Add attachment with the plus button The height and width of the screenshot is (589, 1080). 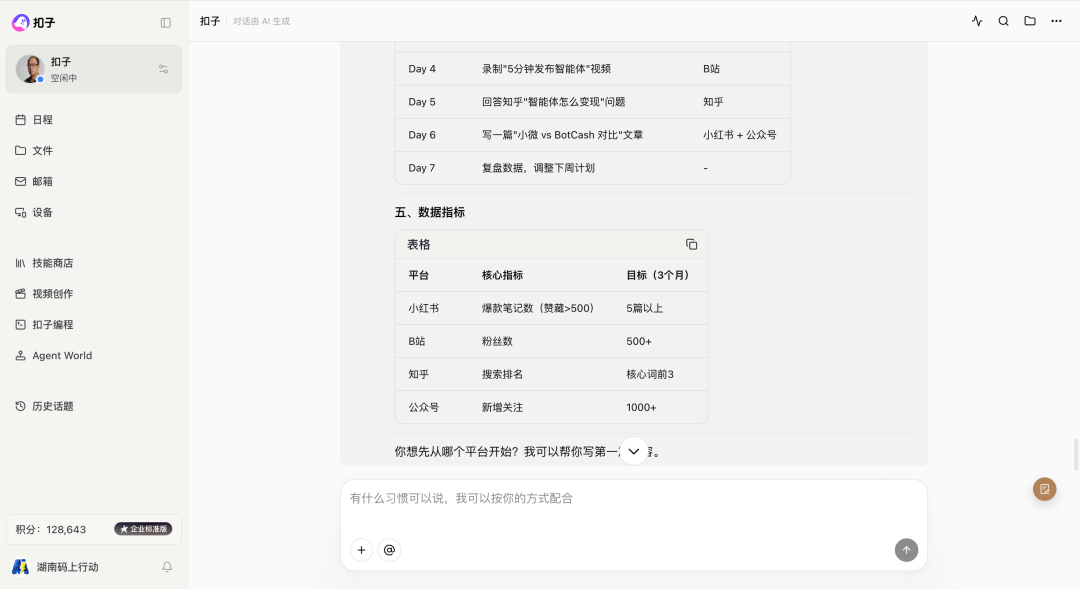pos(362,550)
